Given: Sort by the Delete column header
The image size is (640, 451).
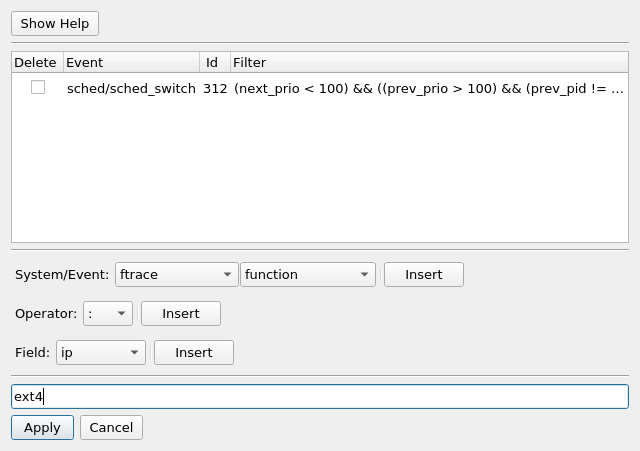Looking at the screenshot, I should click(x=38, y=62).
